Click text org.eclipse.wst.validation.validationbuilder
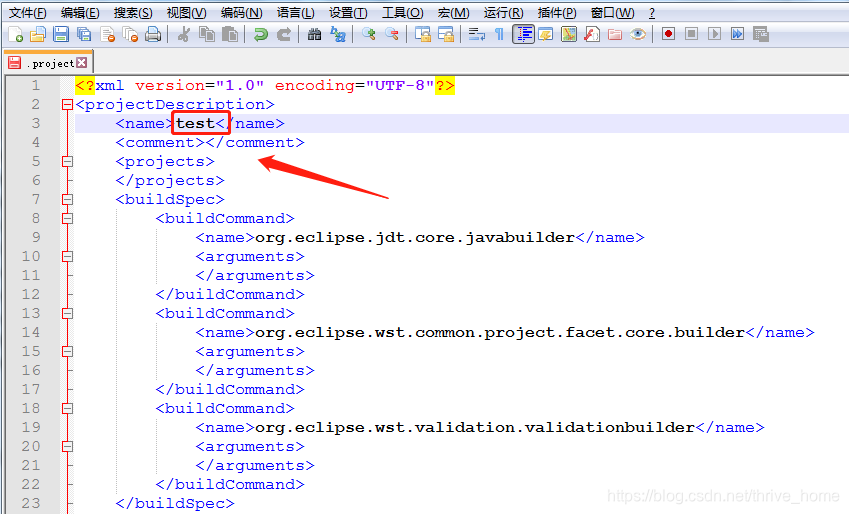The width and height of the screenshot is (849, 514). tap(475, 427)
